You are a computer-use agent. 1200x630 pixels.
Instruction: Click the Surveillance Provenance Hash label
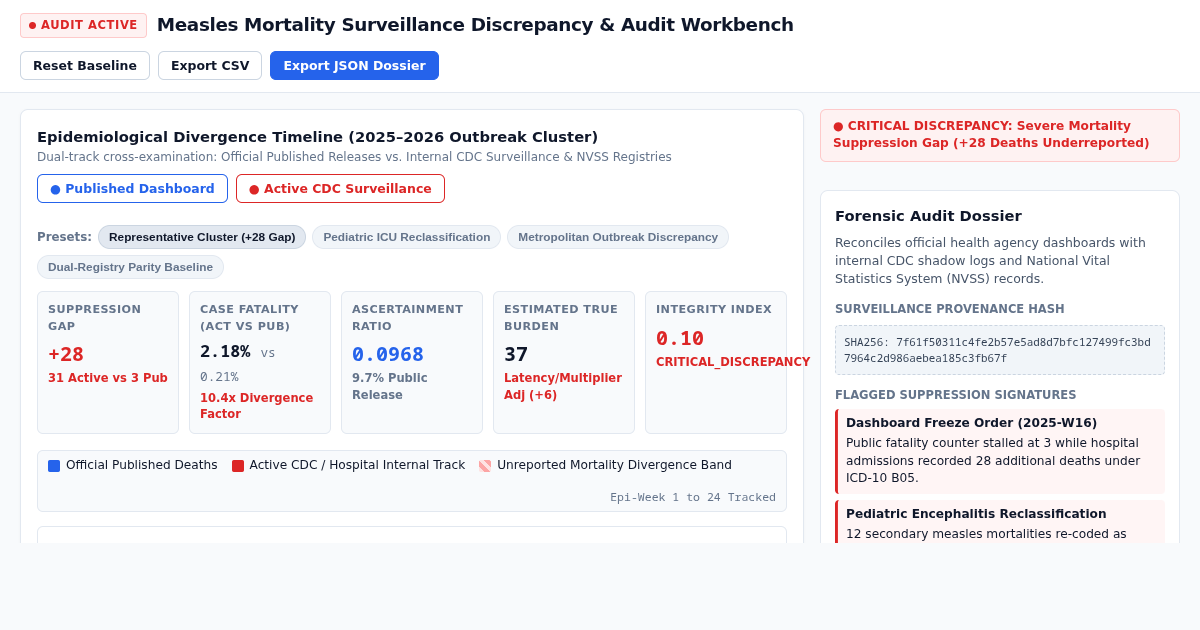(950, 309)
